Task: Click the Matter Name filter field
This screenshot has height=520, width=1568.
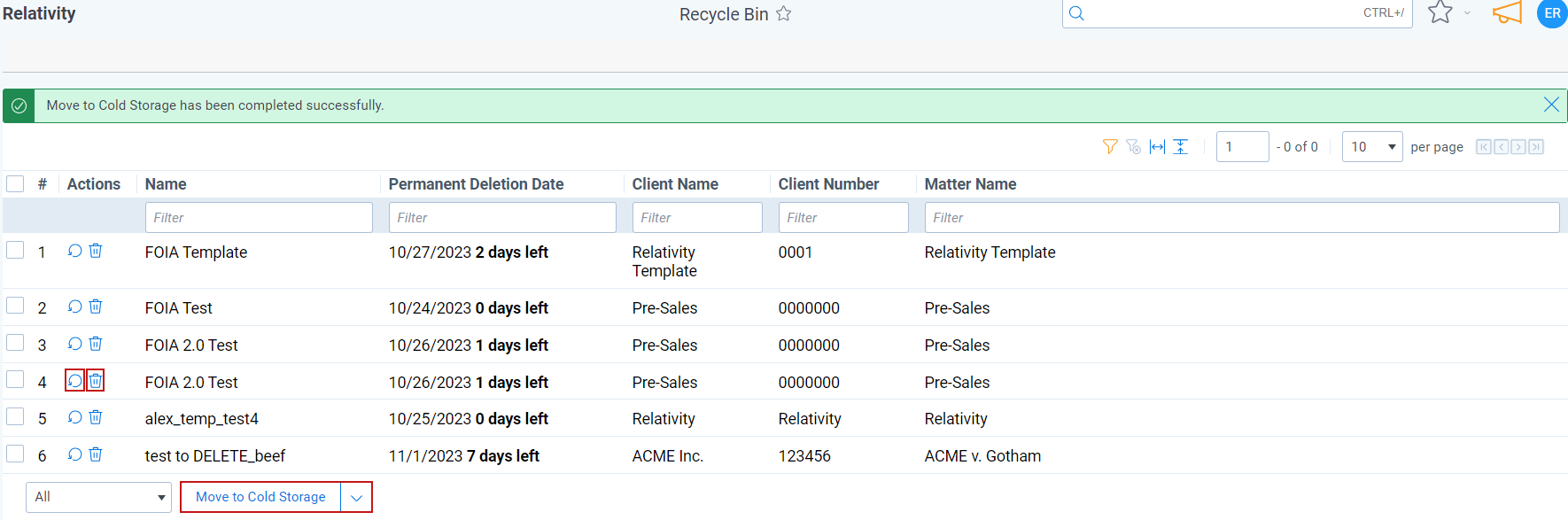Action: [x=1242, y=218]
